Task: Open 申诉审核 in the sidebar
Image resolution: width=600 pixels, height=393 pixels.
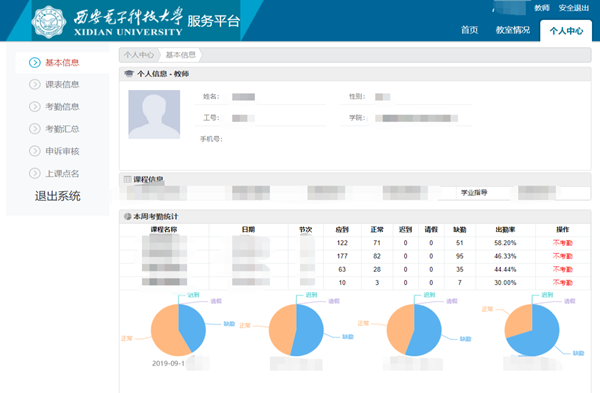Action: pos(62,151)
